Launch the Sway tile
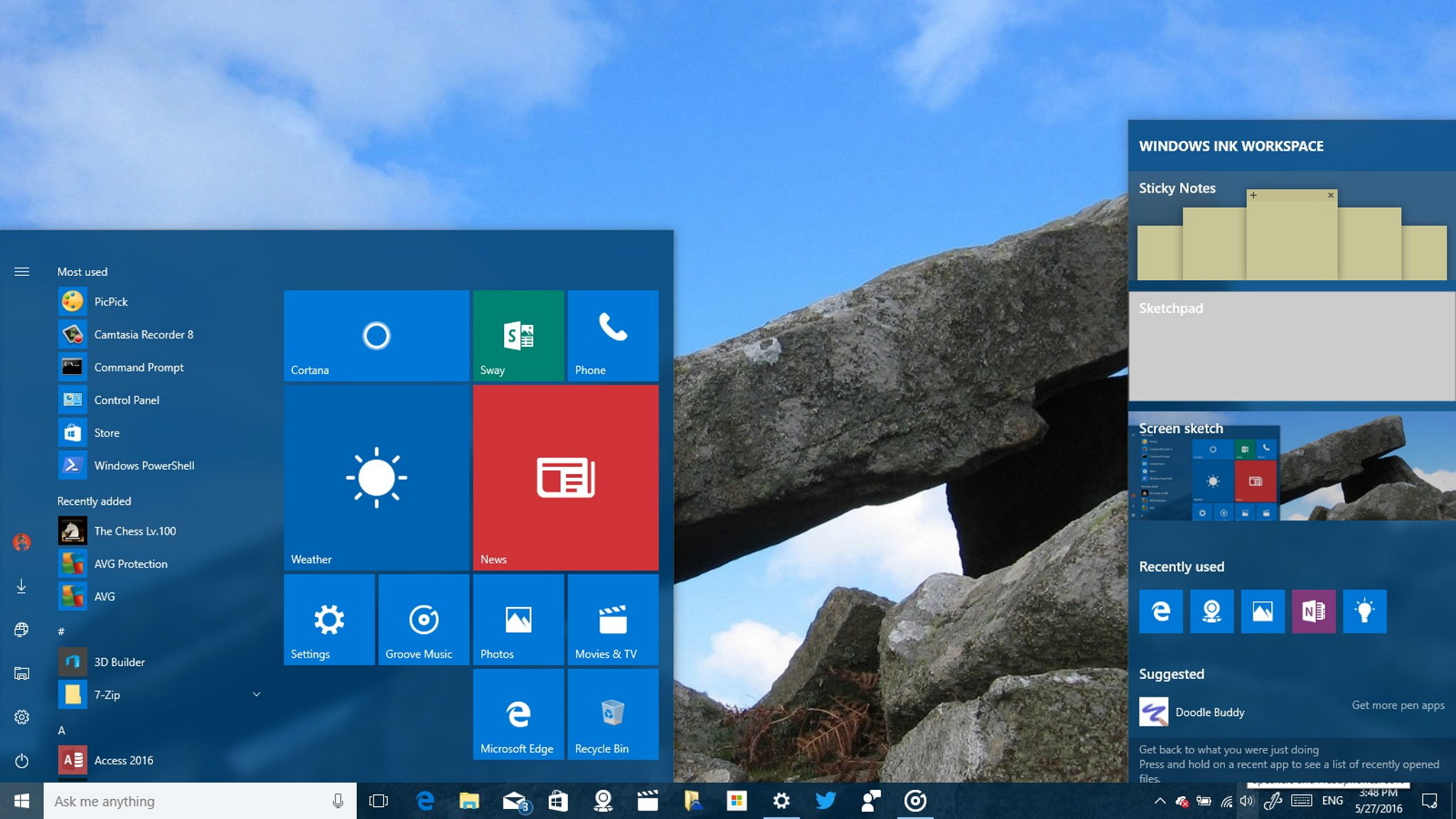Image resolution: width=1456 pixels, height=819 pixels. [518, 335]
